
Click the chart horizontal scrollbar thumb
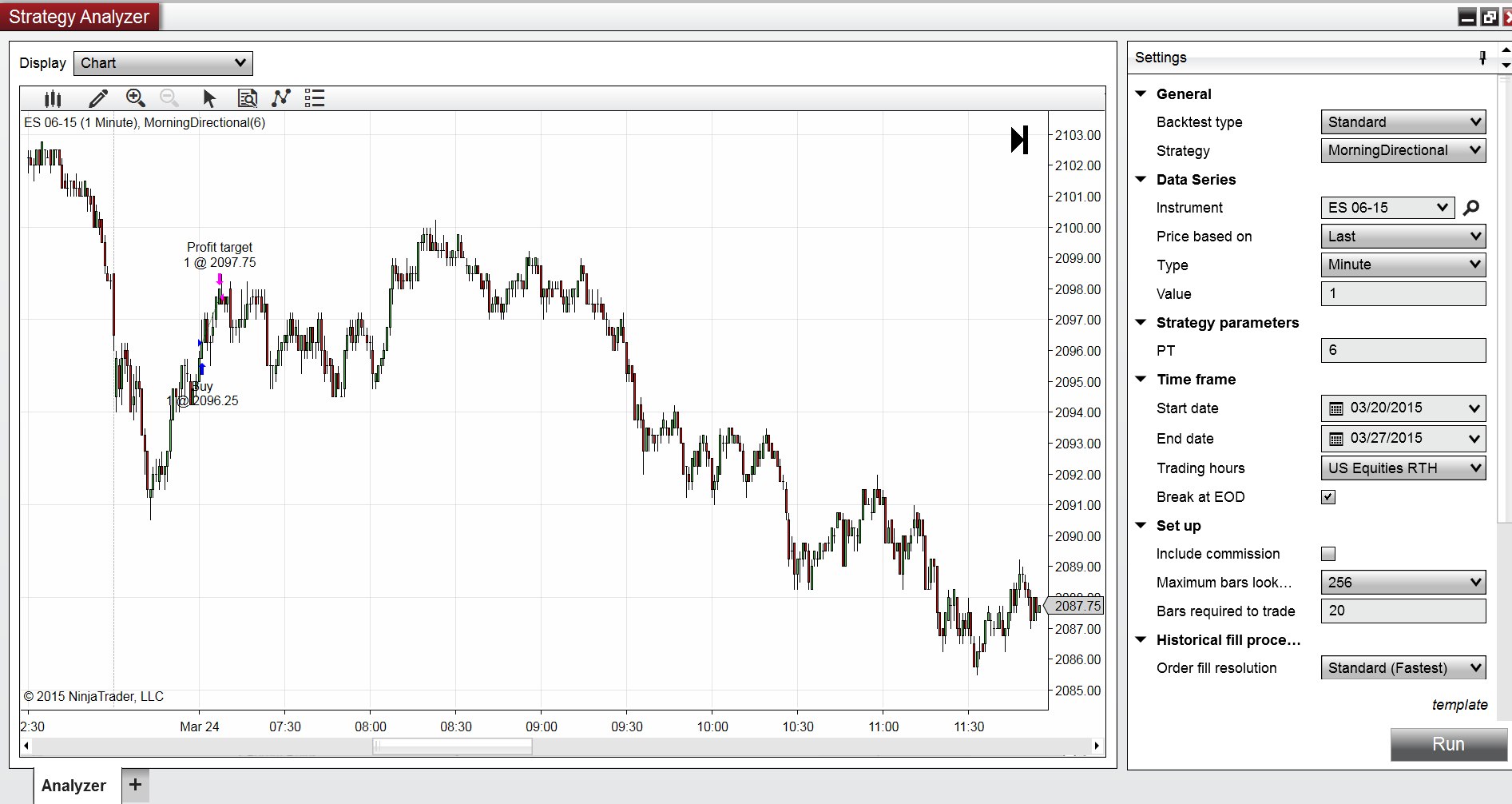coord(452,746)
